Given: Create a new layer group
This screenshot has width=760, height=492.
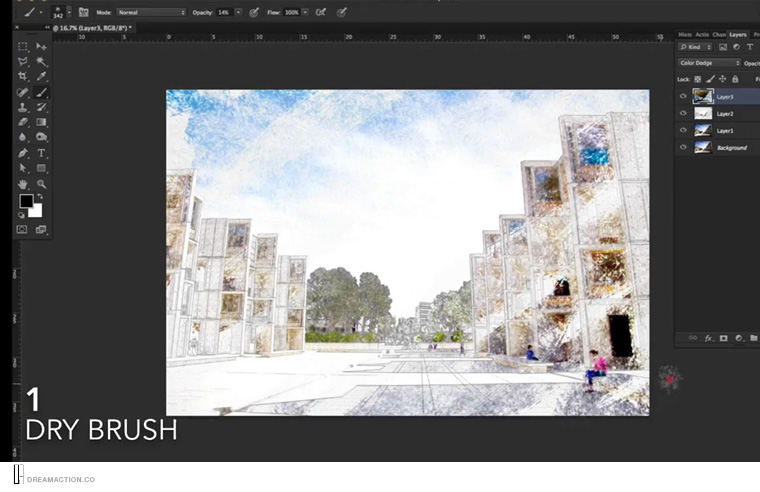Looking at the screenshot, I should pyautogui.click(x=754, y=338).
